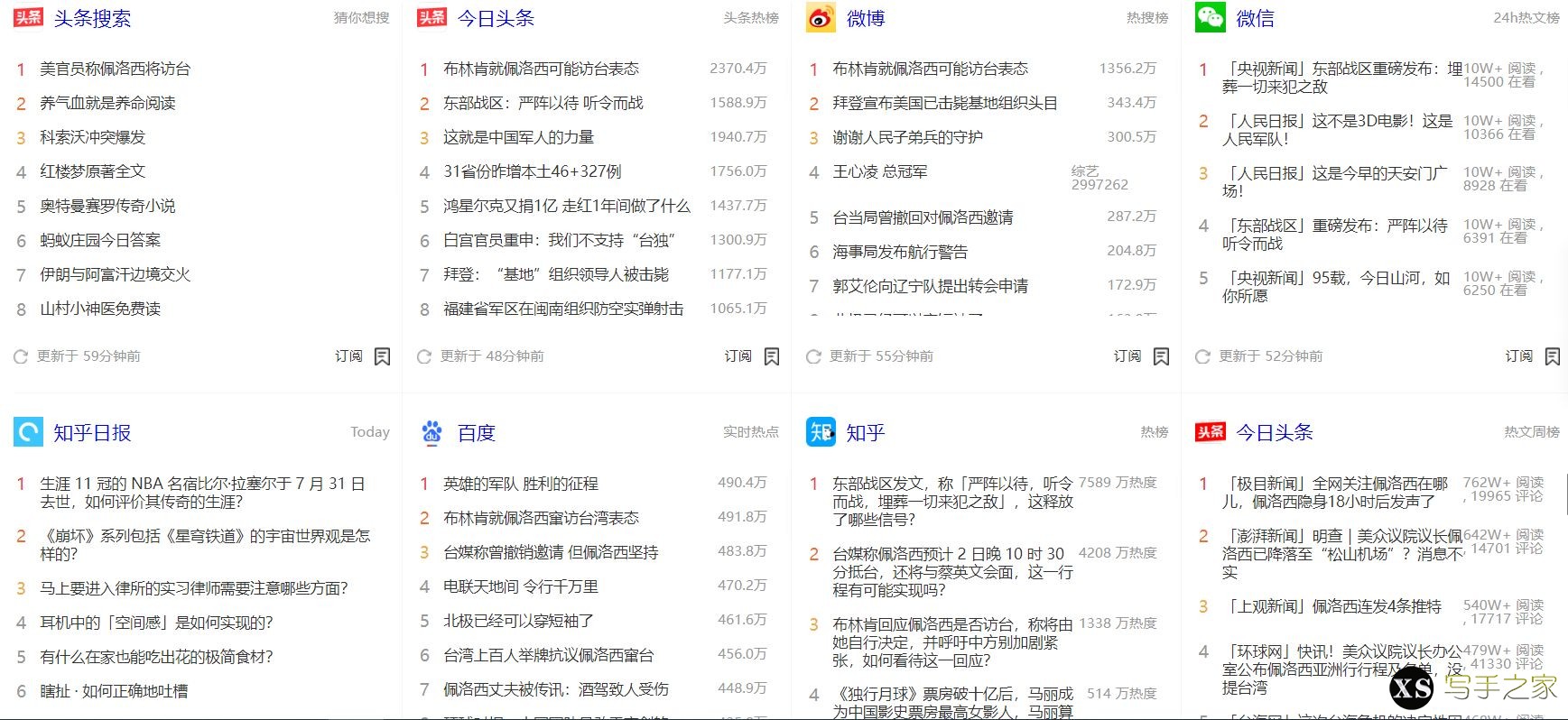1568x720 pixels.
Task: Subscribe (订阅) to 今日头条 头条热榜
Action: coord(738,356)
